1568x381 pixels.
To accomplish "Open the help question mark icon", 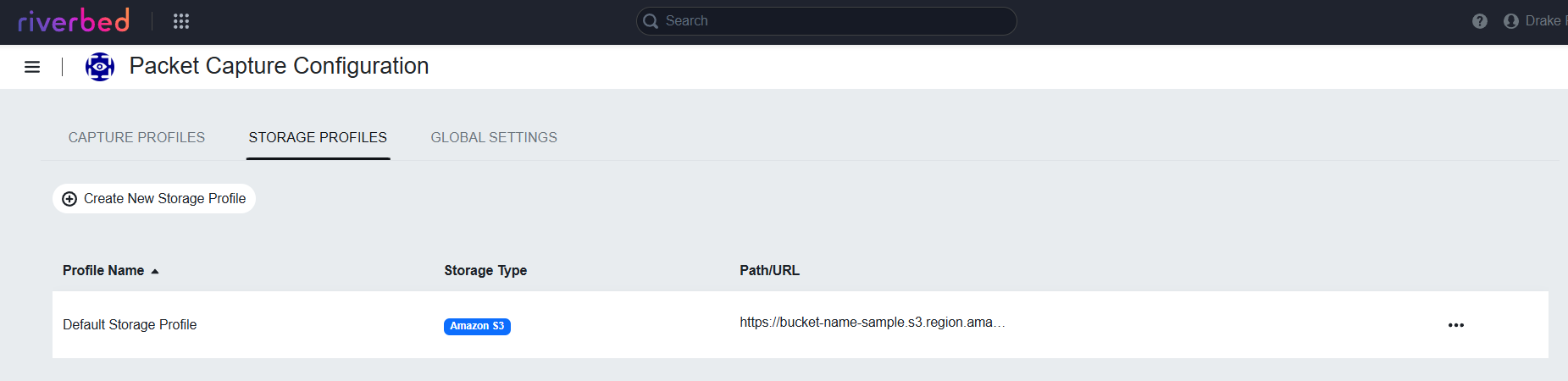I will (x=1479, y=21).
